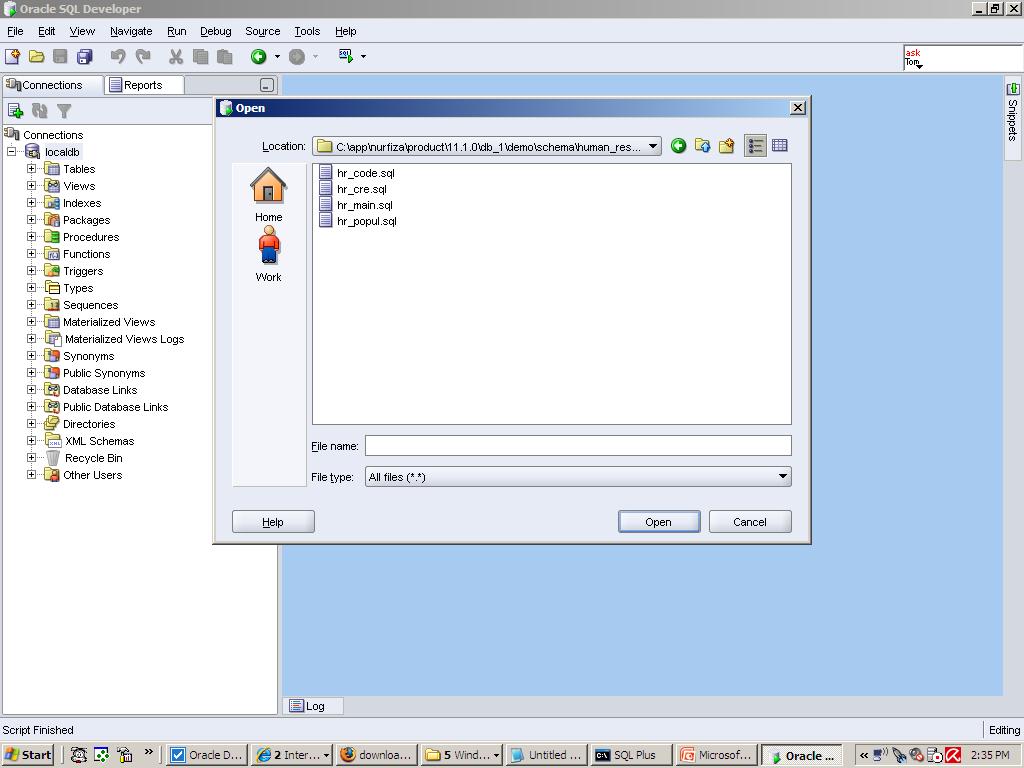
Task: Create a new folder in the dialog
Action: coord(728,145)
